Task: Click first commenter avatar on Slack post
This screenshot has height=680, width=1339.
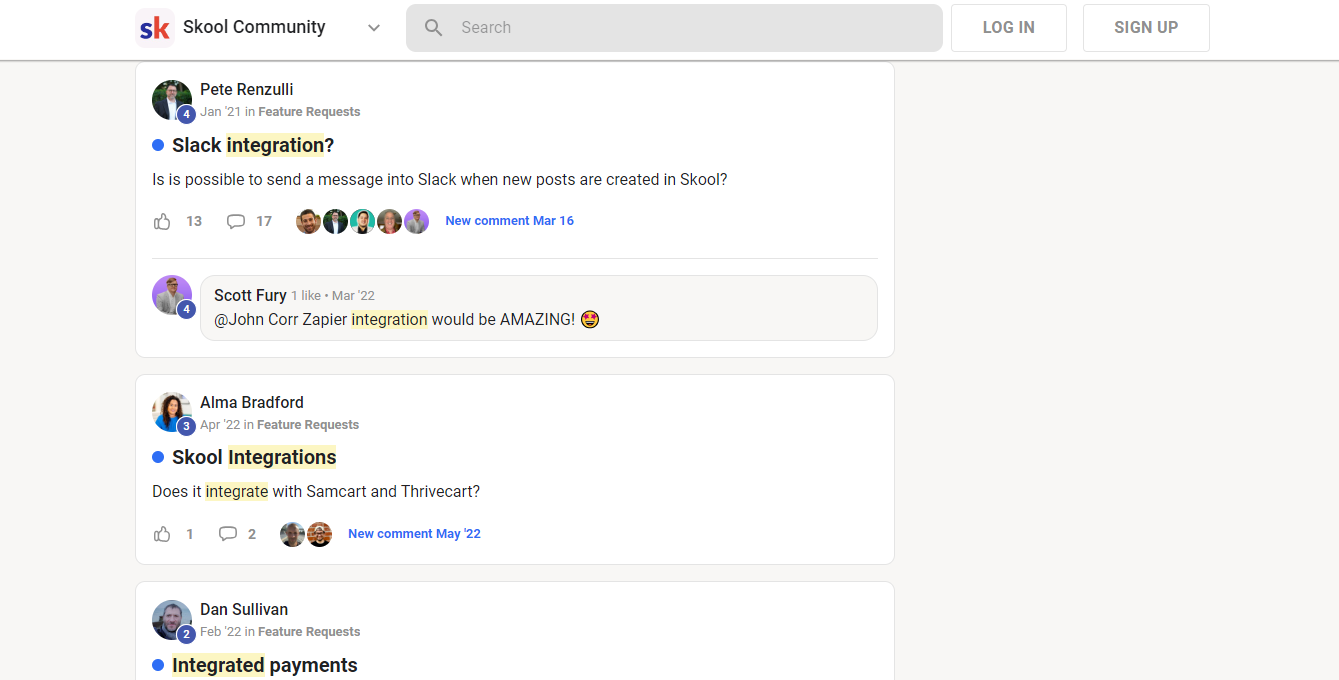Action: (x=308, y=222)
